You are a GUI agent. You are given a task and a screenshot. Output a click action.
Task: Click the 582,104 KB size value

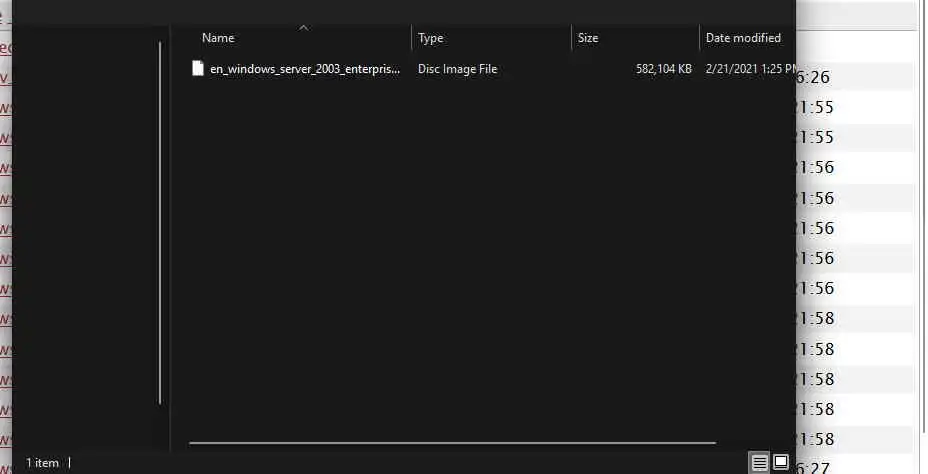(663, 69)
